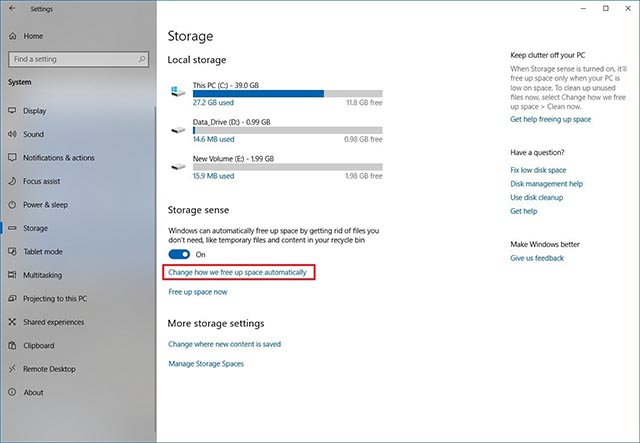Click the Notifications & actions icon

(x=12, y=158)
